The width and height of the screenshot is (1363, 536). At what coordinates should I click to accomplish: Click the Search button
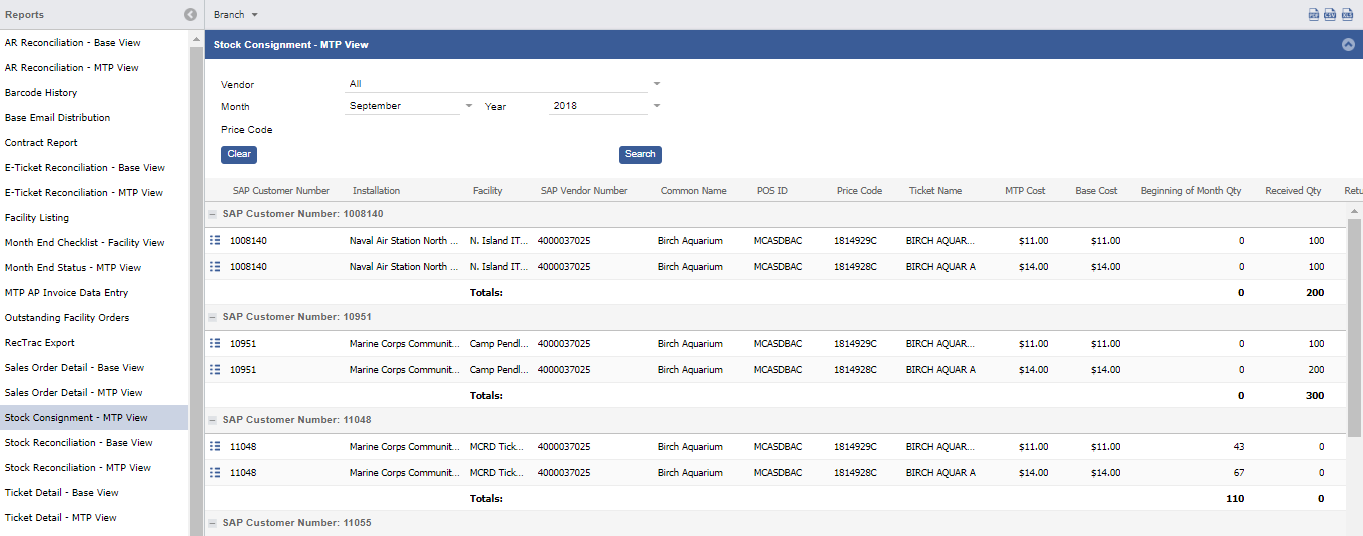[x=640, y=154]
